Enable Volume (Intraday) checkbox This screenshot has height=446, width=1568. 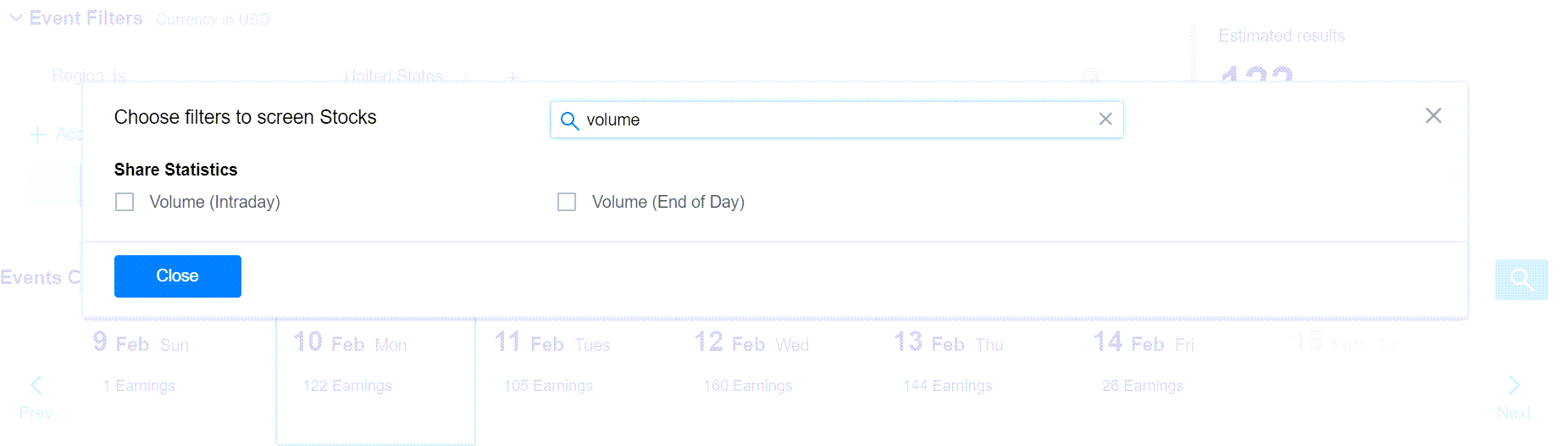click(x=125, y=202)
